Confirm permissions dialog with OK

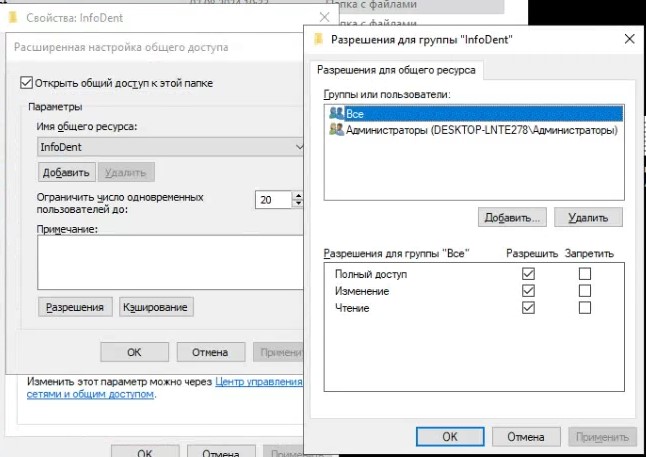(450, 436)
